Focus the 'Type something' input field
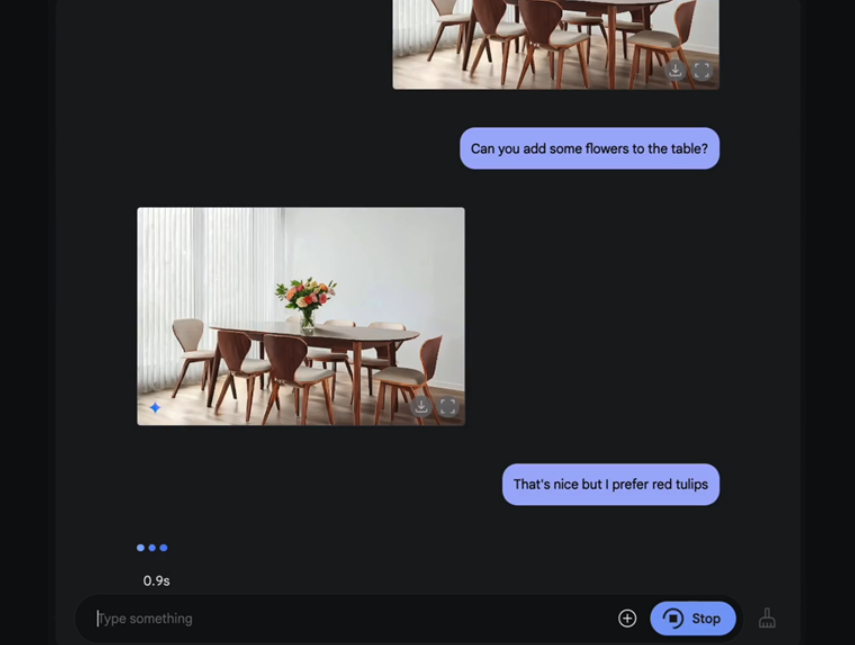855x645 pixels. pyautogui.click(x=349, y=618)
